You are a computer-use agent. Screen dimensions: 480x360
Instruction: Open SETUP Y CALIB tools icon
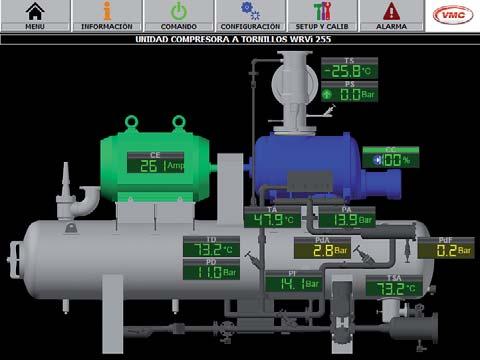click(x=322, y=11)
